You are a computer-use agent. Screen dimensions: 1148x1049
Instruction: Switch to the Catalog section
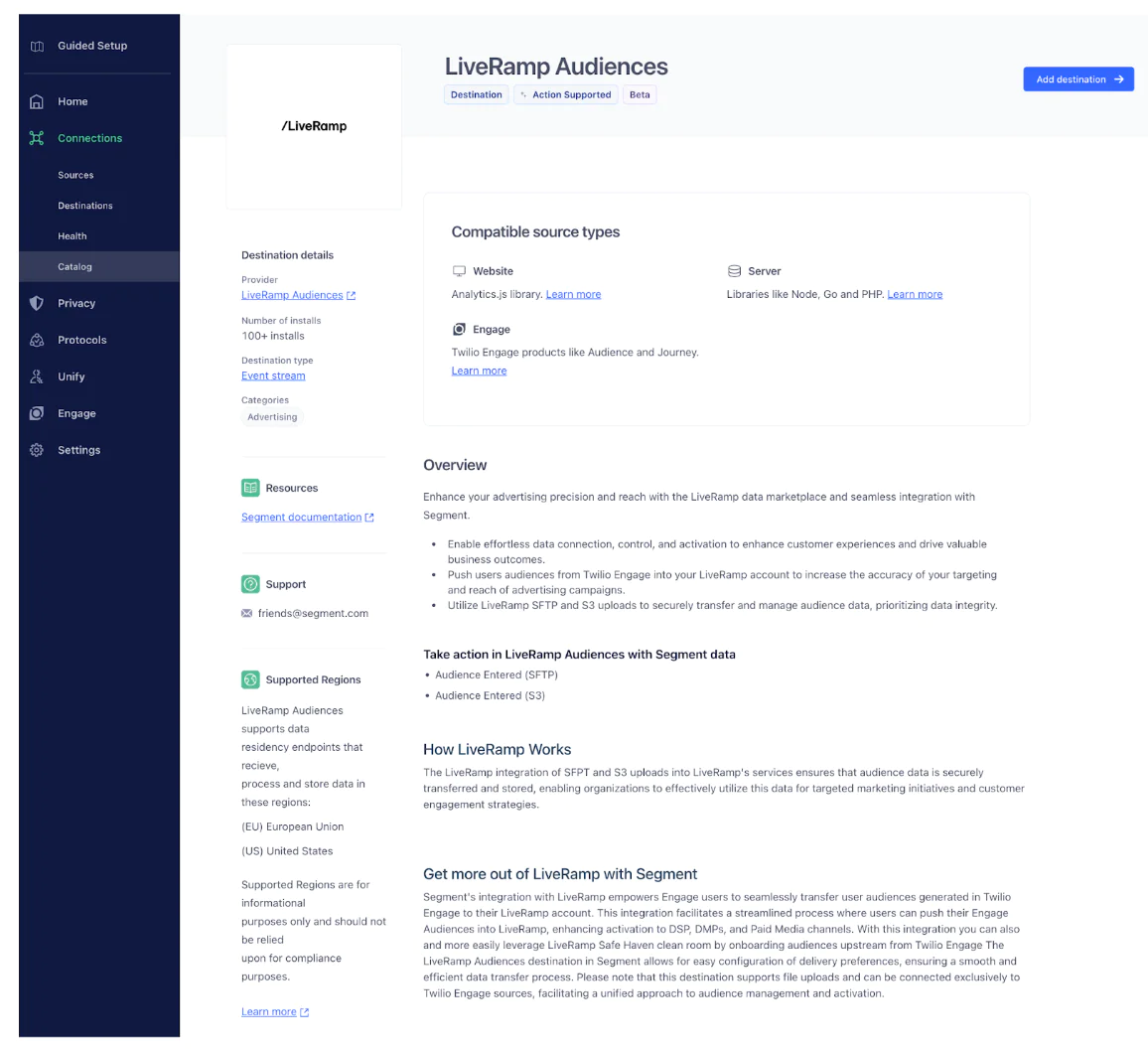tap(74, 266)
